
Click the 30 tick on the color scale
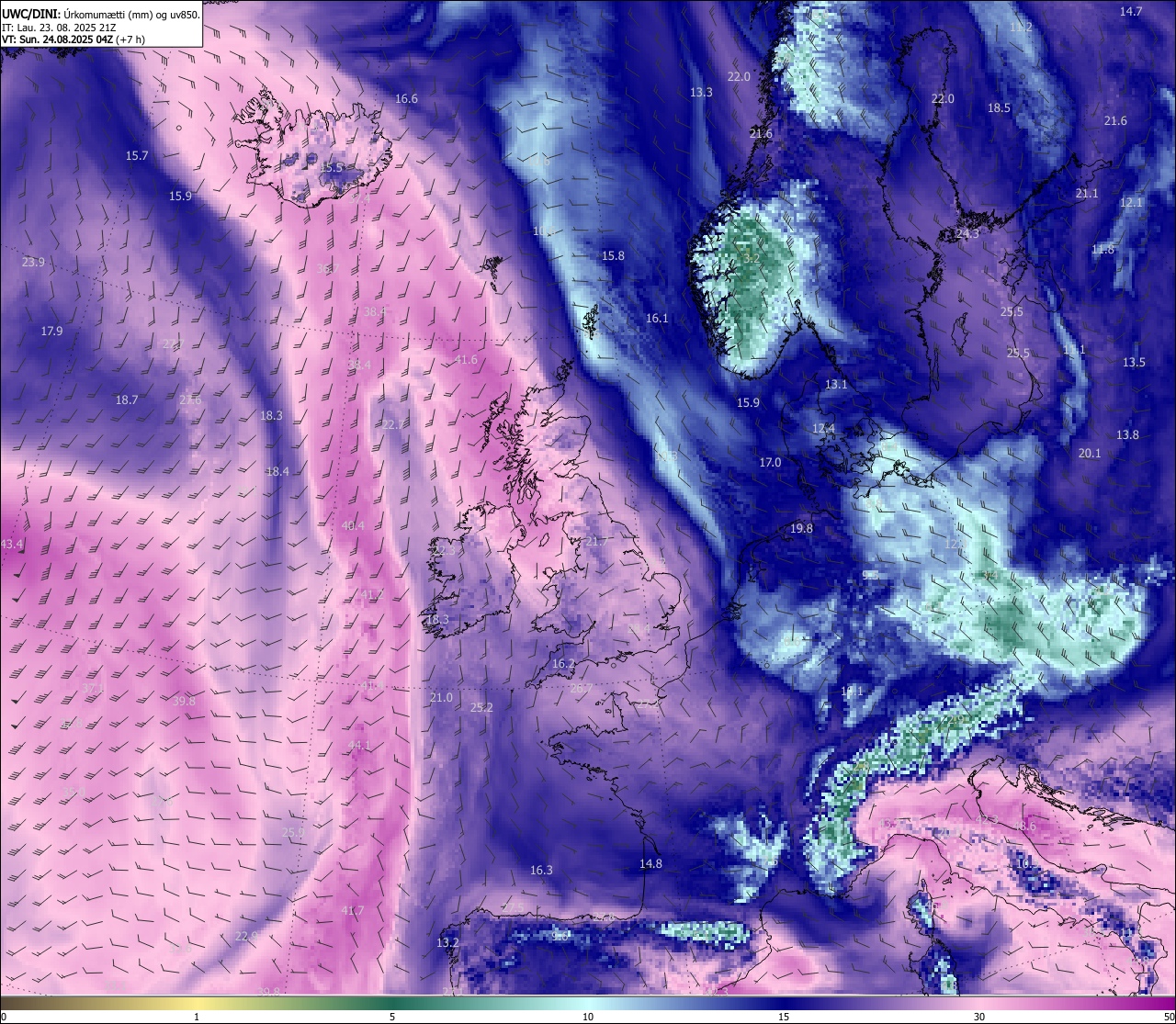[x=979, y=1017]
